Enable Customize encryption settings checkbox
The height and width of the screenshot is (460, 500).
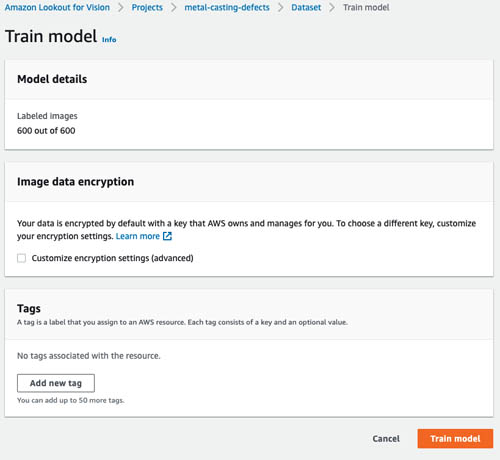pos(21,258)
